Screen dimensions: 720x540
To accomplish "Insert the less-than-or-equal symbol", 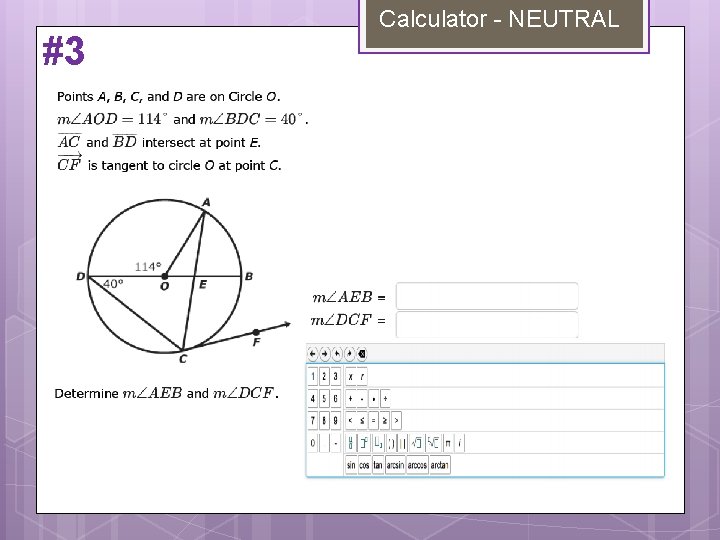I will click(x=362, y=421).
